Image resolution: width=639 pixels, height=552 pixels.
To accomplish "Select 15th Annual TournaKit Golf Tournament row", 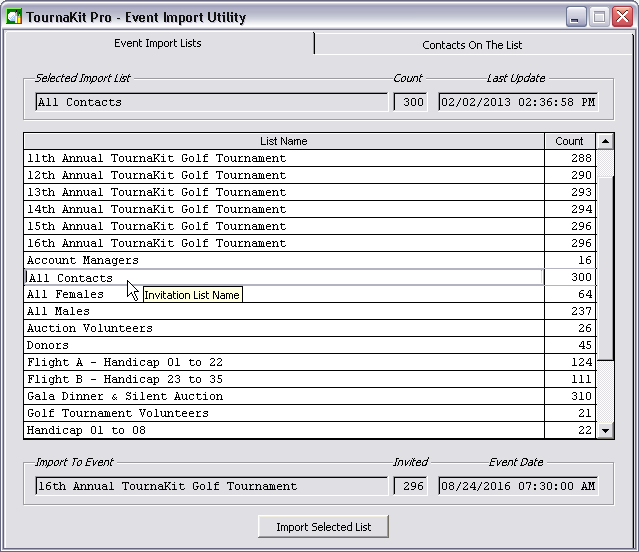I will point(284,226).
